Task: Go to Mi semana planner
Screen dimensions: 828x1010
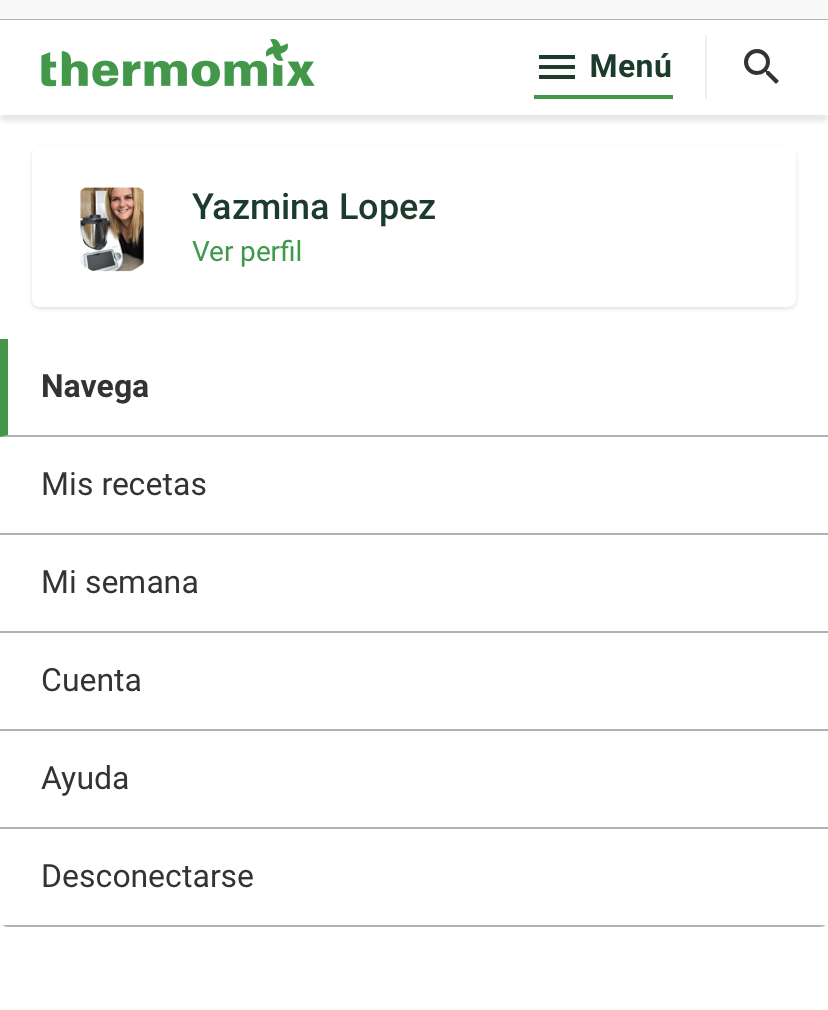Action: 120,583
